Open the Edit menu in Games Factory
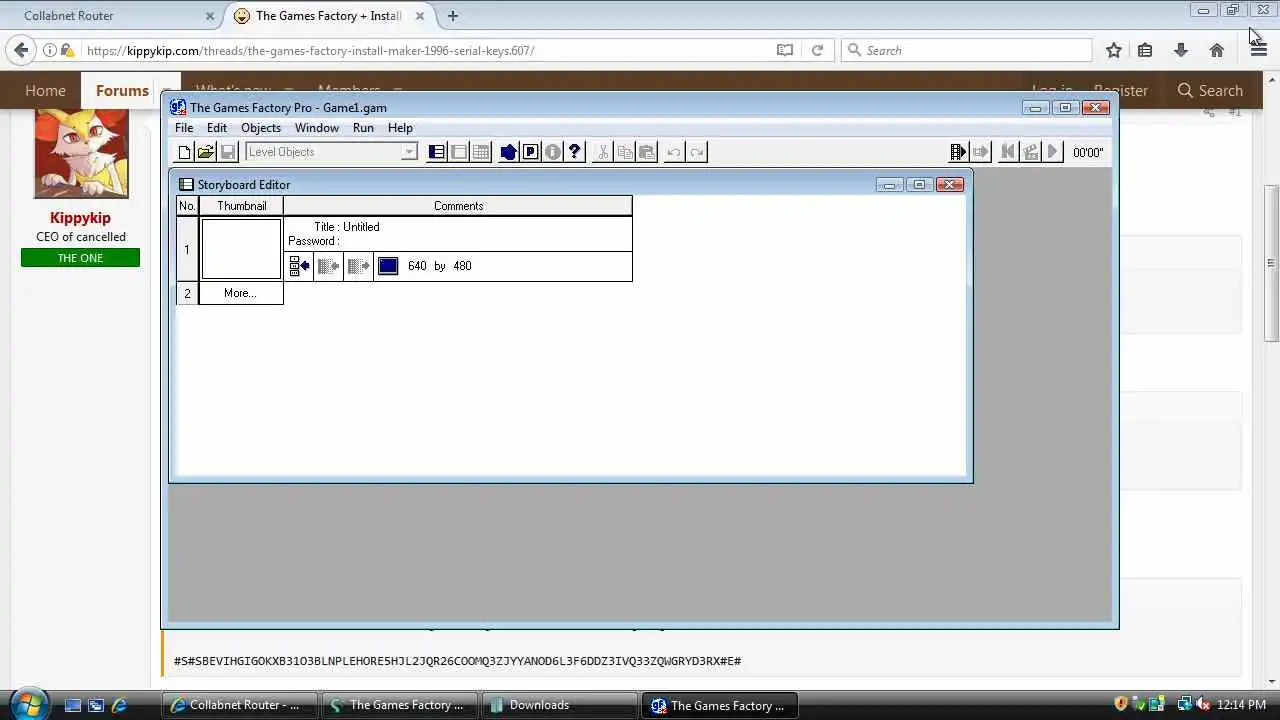Image resolution: width=1280 pixels, height=720 pixels. [217, 128]
